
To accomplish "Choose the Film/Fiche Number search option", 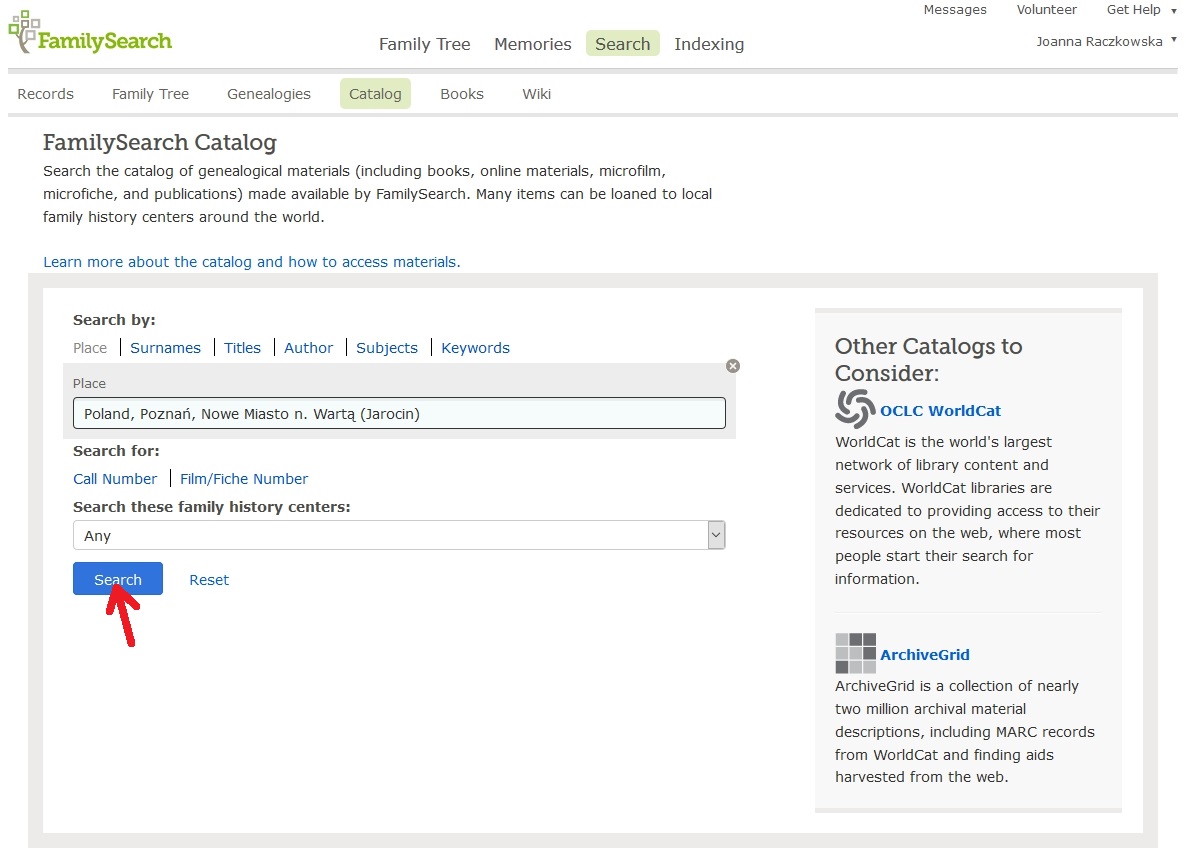I will (x=244, y=479).
